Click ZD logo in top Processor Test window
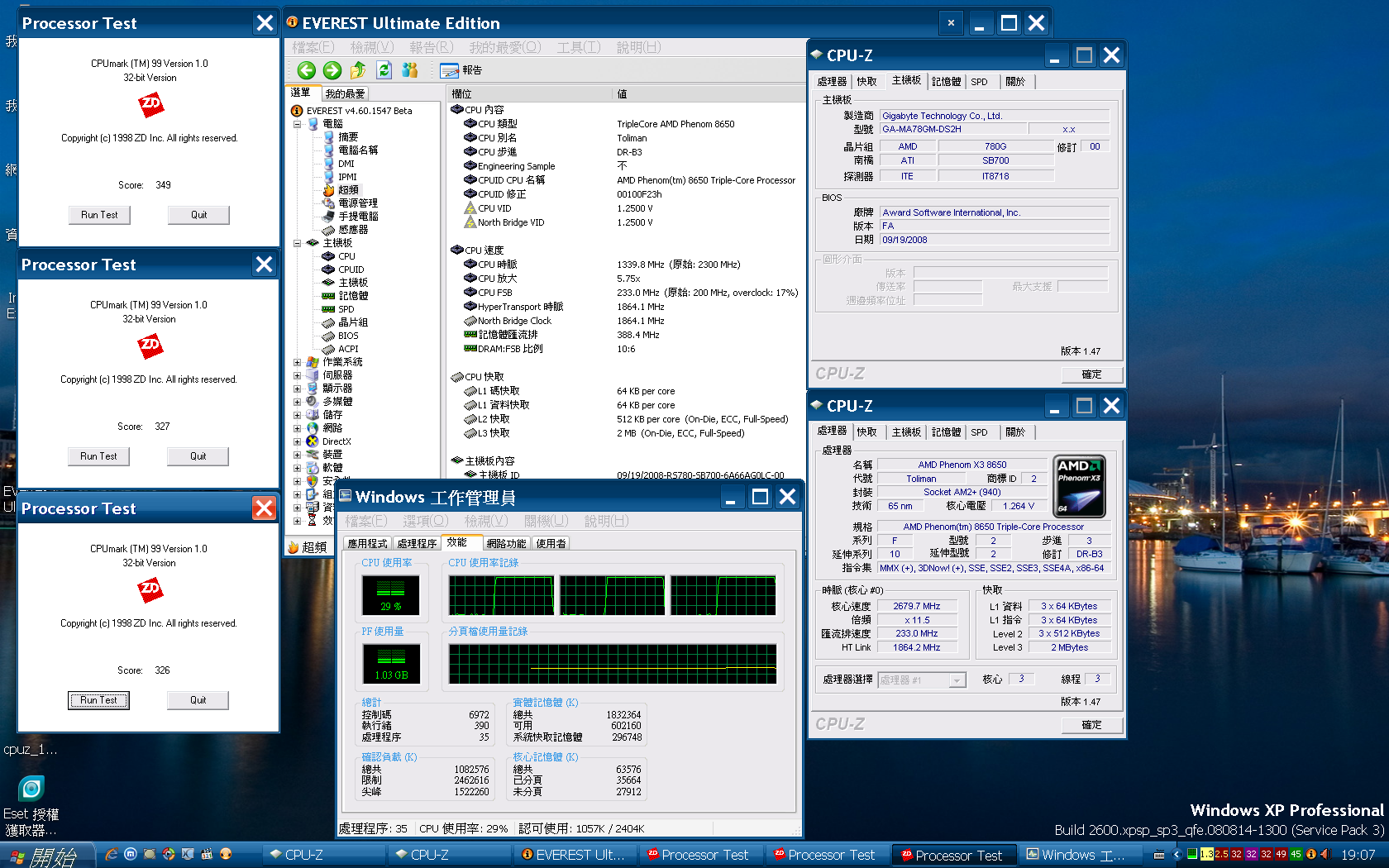Viewport: 1389px width, 868px height. pos(150,104)
